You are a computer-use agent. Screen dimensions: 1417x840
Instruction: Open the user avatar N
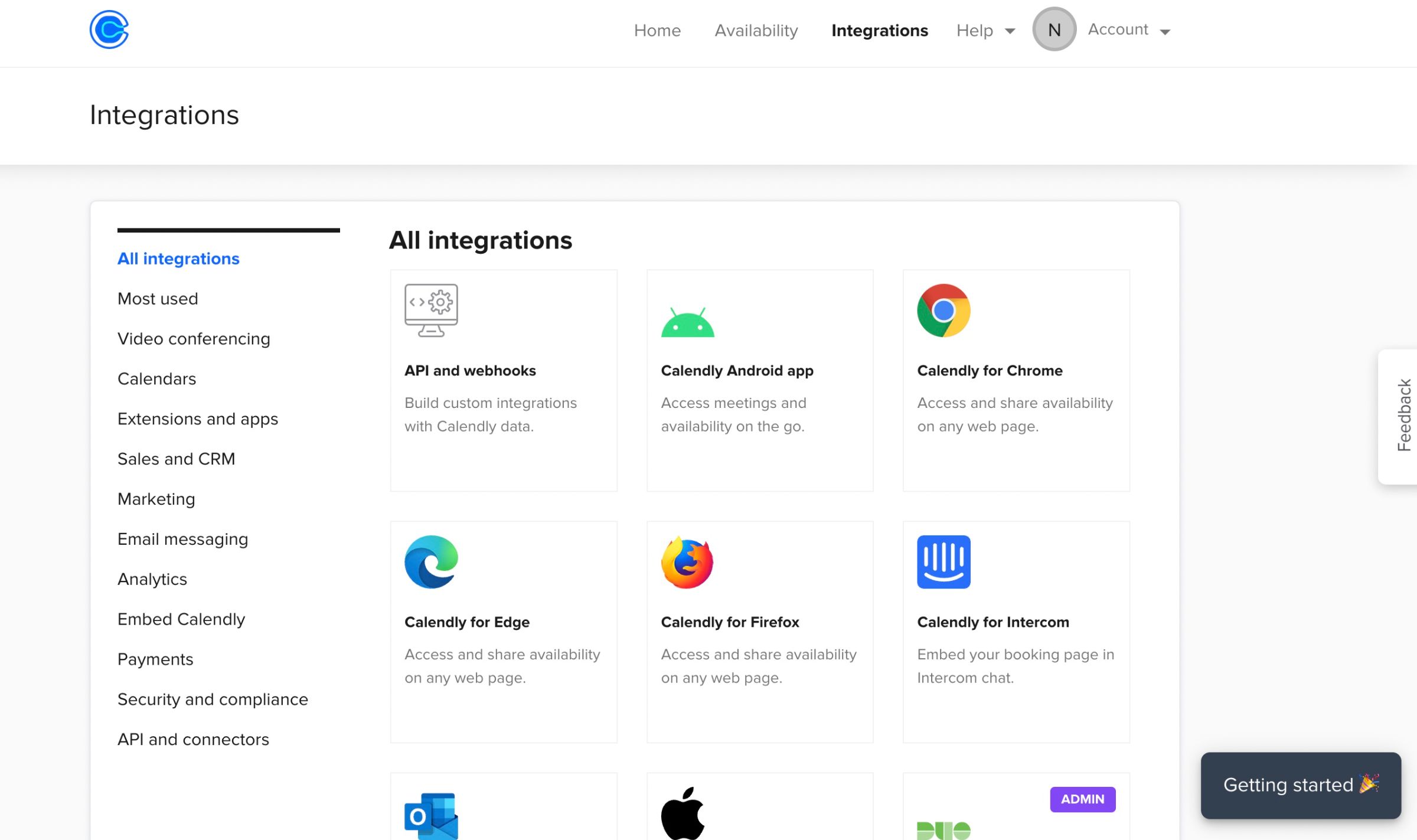click(1054, 30)
